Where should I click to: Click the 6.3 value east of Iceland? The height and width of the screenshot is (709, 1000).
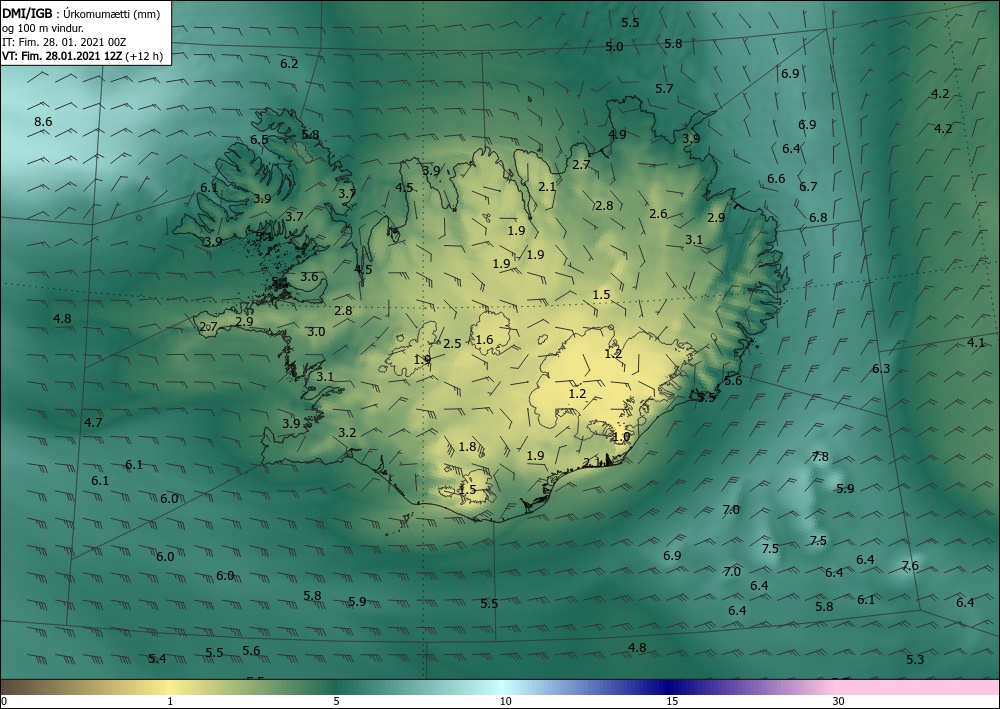pyautogui.click(x=881, y=369)
